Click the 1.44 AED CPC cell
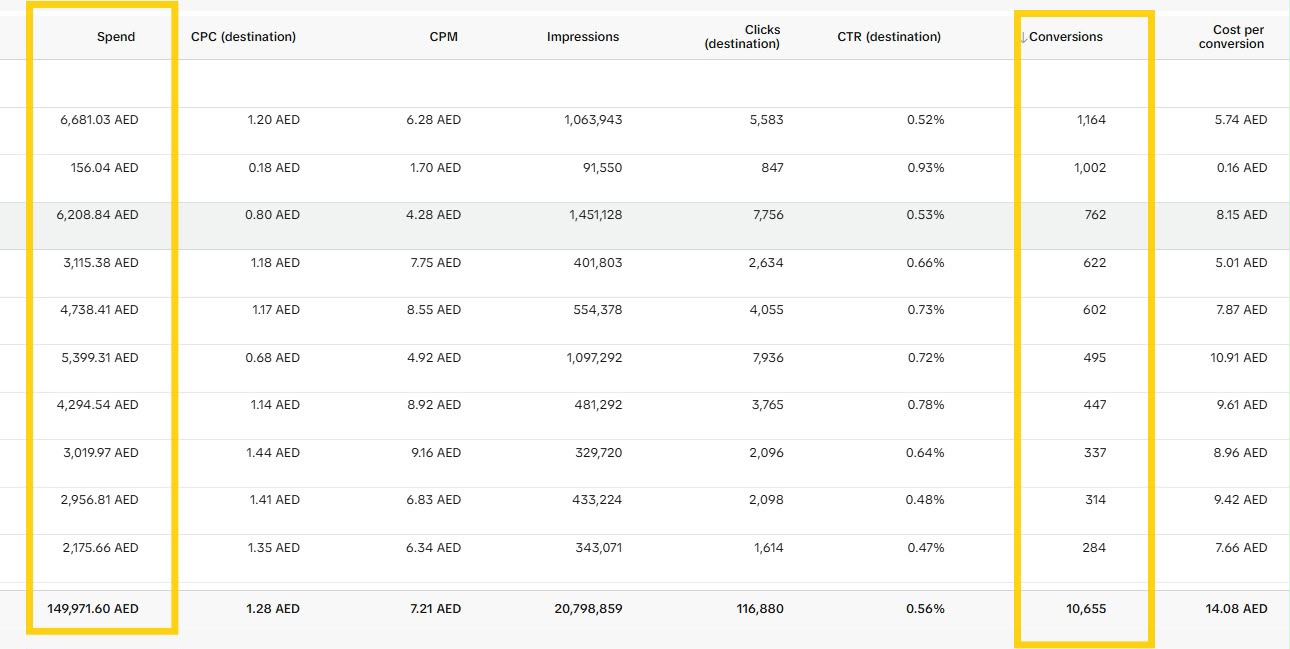Image resolution: width=1290 pixels, height=649 pixels. point(274,453)
